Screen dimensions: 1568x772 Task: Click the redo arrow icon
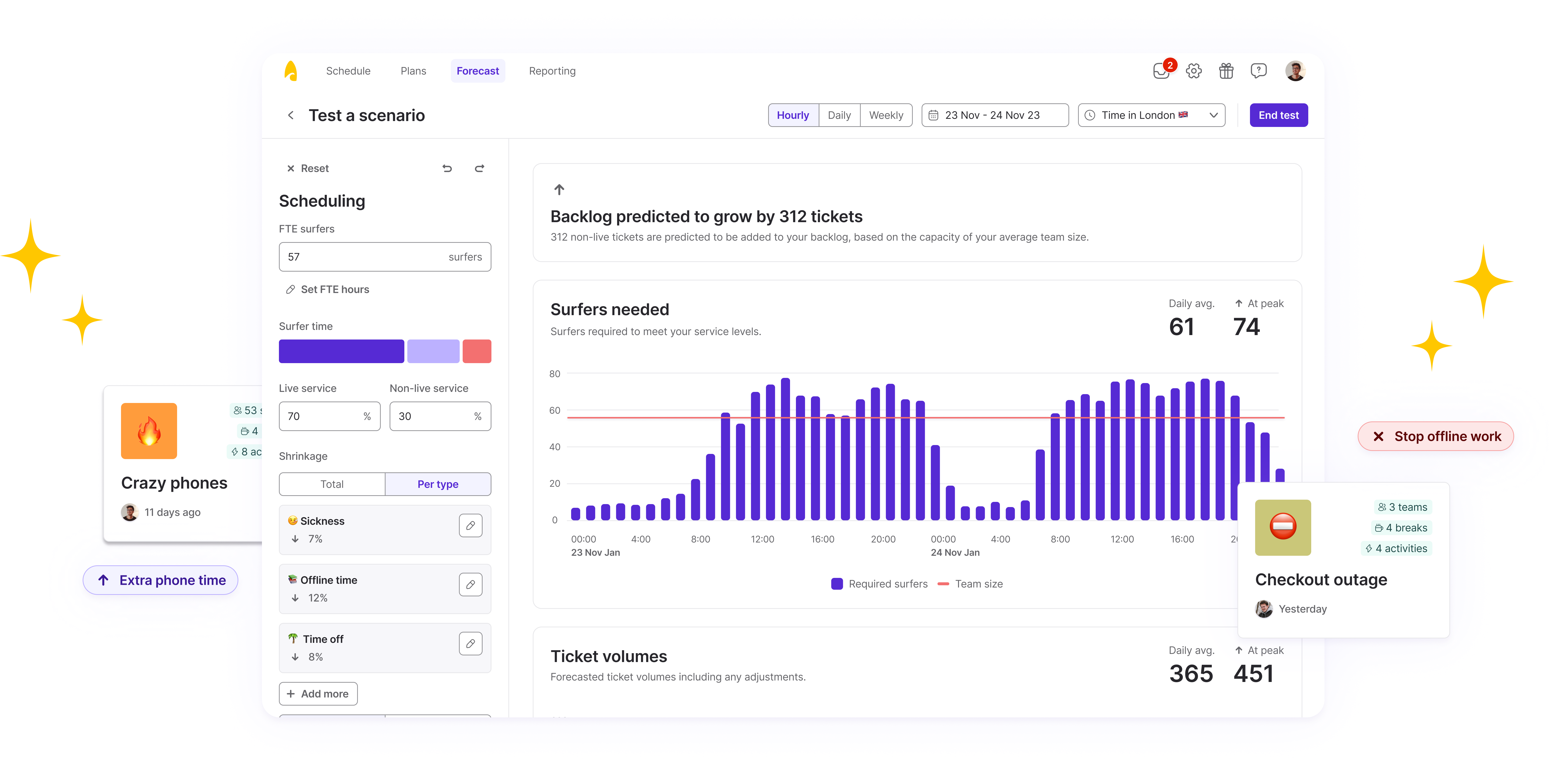pos(480,169)
